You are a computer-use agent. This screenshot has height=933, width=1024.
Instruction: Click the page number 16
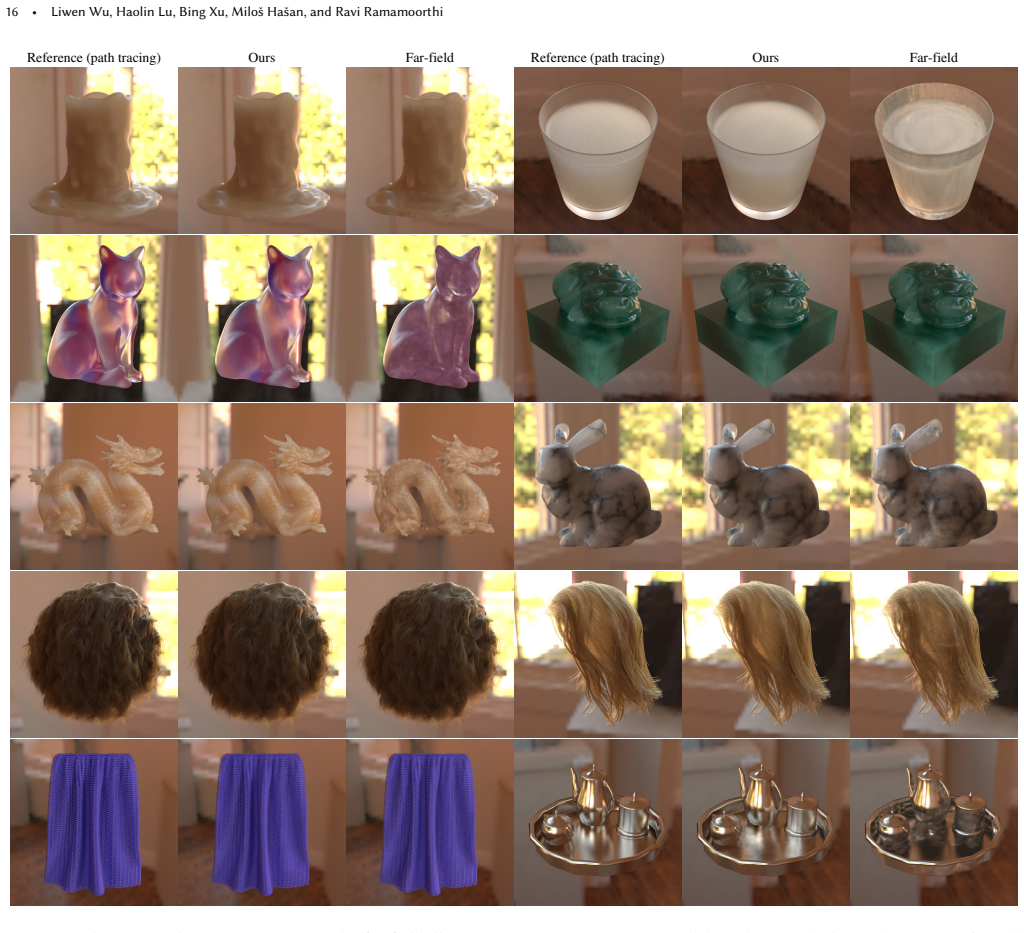[12, 12]
